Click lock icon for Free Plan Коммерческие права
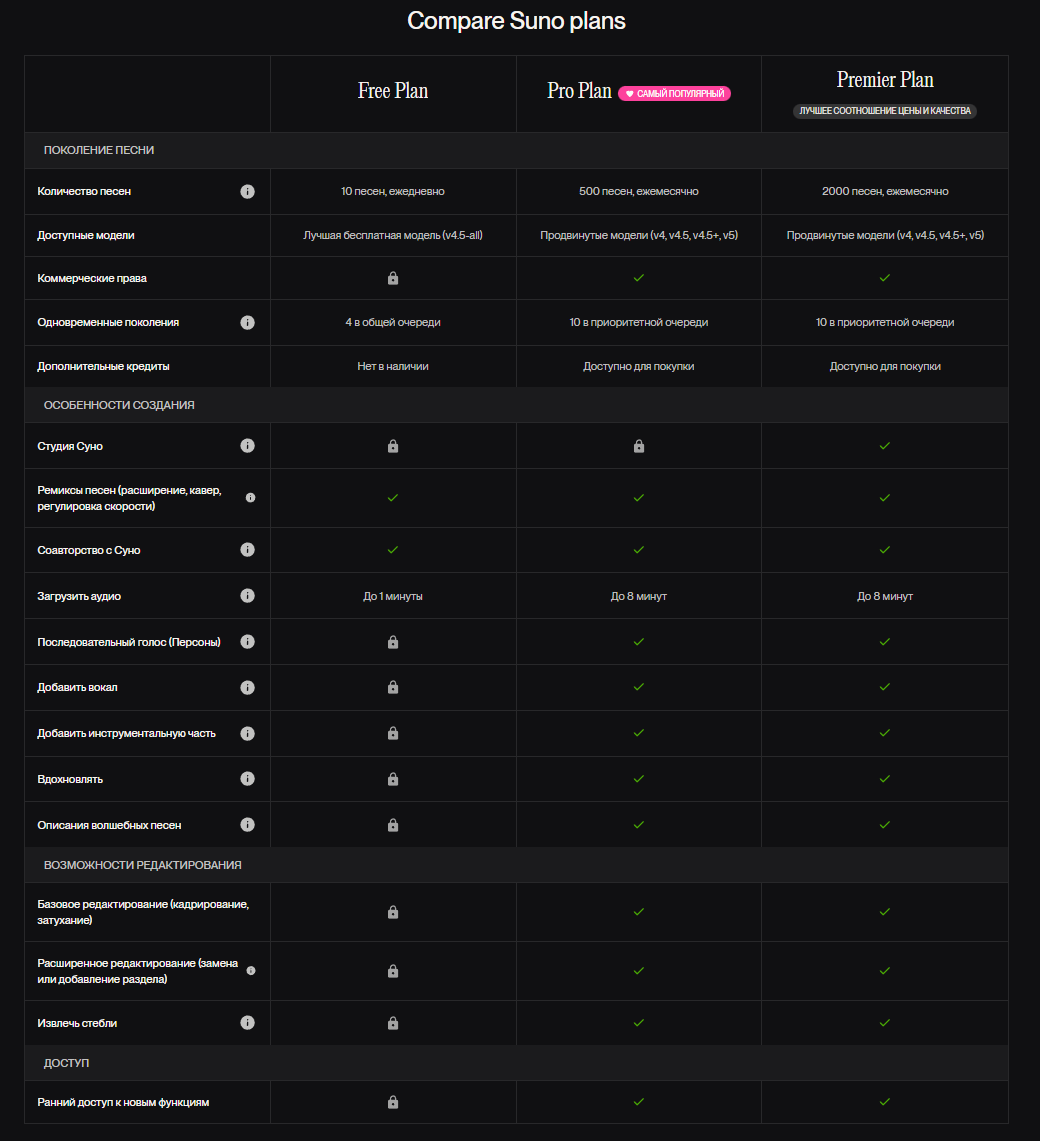 [x=393, y=278]
